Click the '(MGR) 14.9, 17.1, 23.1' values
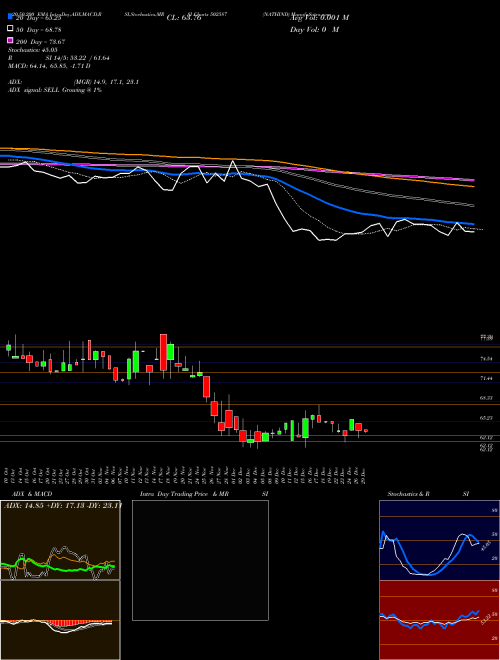 [x=106, y=82]
